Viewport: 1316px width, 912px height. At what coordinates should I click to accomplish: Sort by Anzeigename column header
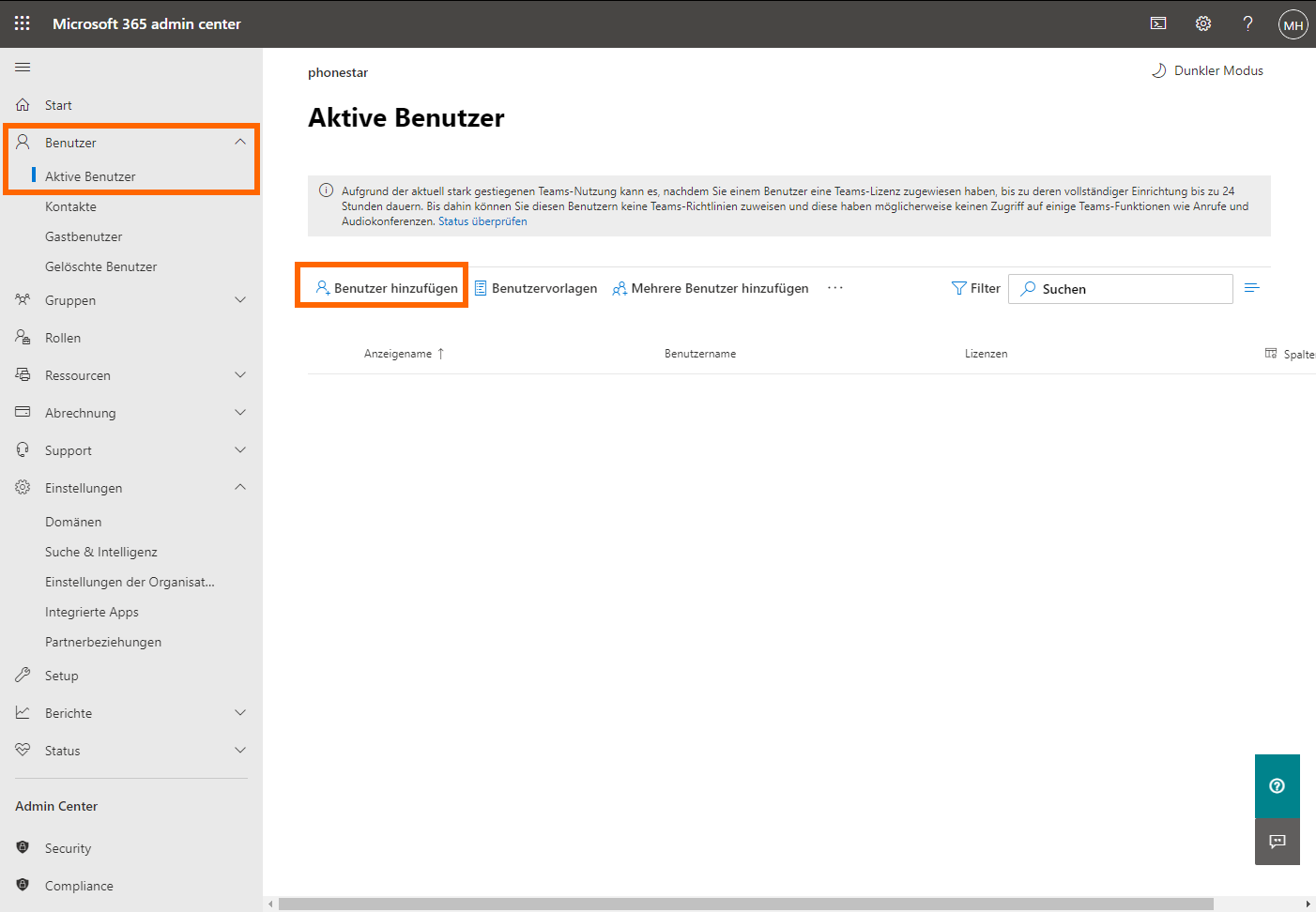pos(404,354)
